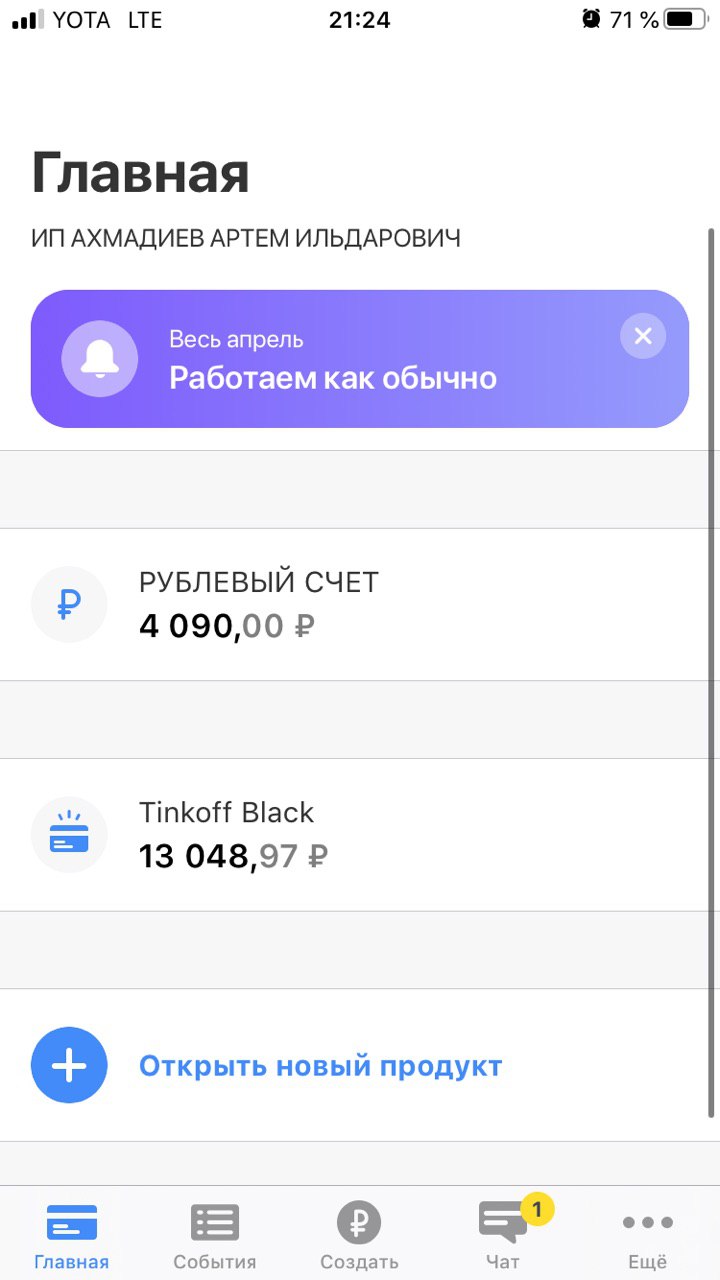Viewport: 720px width, 1280px height.
Task: Tap the bell icon in banner
Action: click(99, 359)
